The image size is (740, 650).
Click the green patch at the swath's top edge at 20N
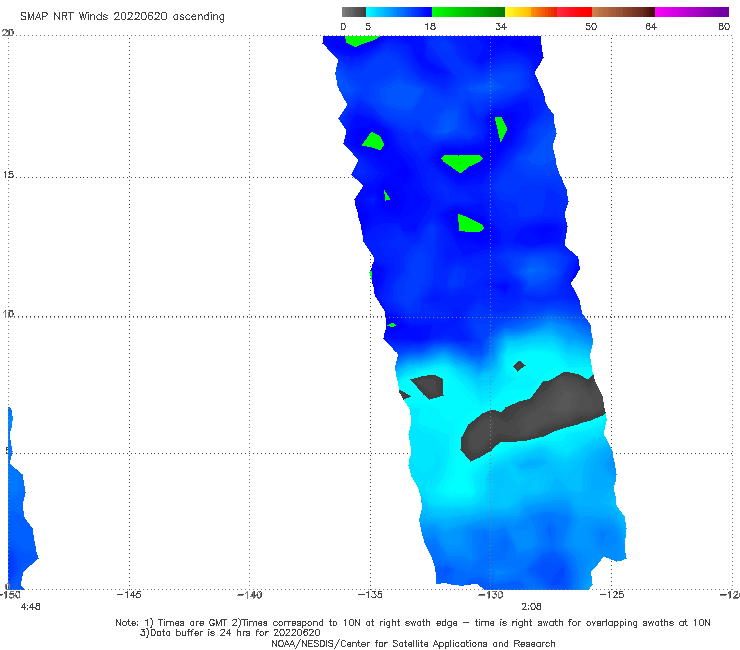361,40
